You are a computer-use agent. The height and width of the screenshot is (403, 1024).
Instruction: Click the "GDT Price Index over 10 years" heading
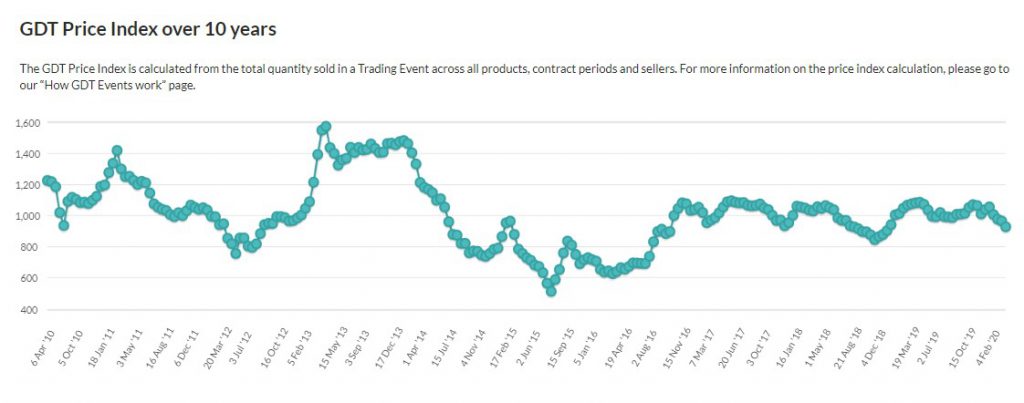tap(148, 30)
